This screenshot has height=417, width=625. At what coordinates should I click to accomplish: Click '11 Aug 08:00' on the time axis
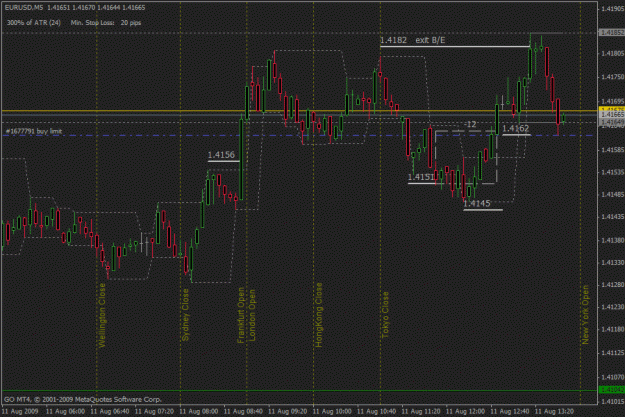coord(199,411)
